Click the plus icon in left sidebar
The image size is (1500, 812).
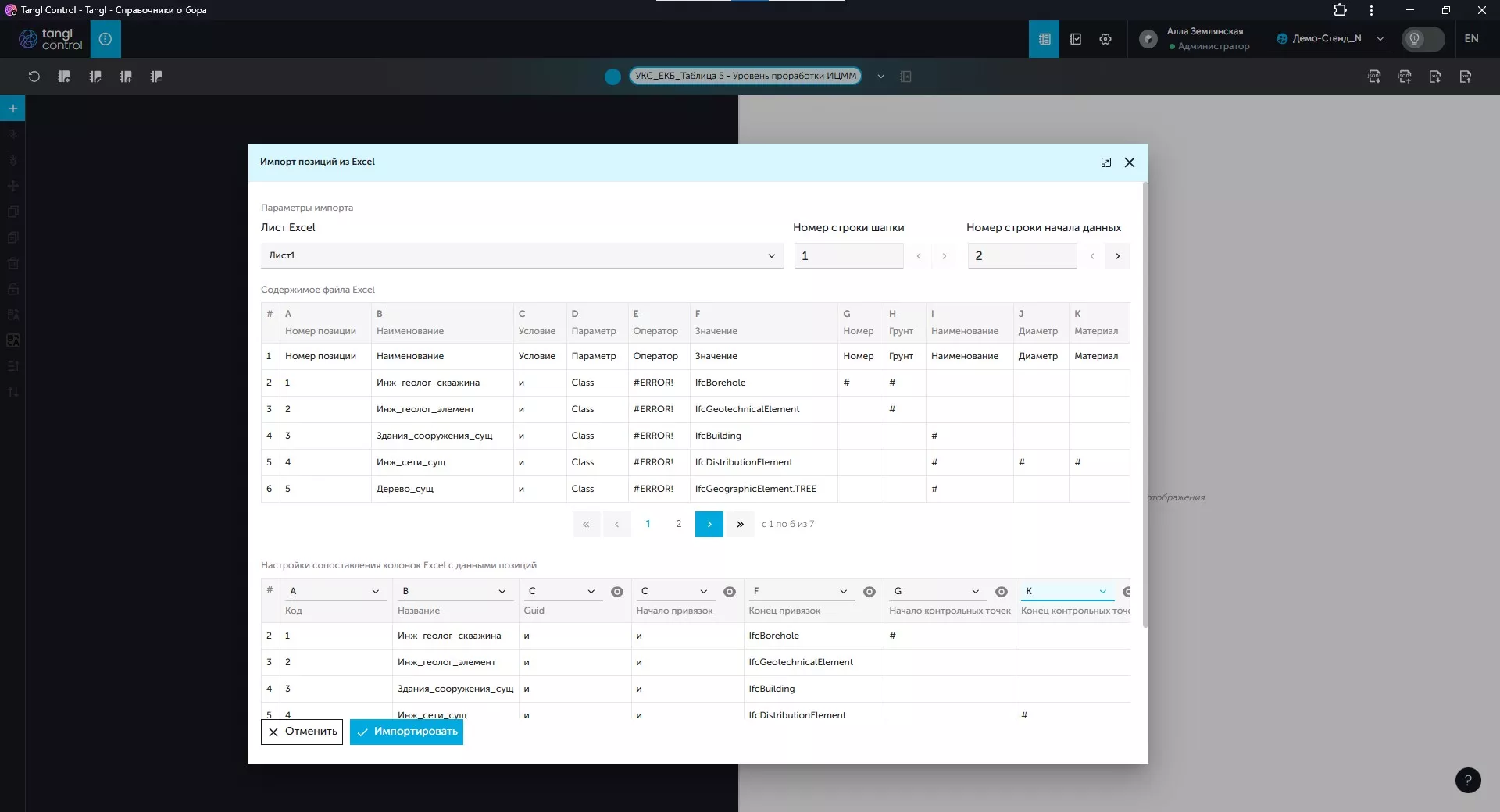click(13, 109)
